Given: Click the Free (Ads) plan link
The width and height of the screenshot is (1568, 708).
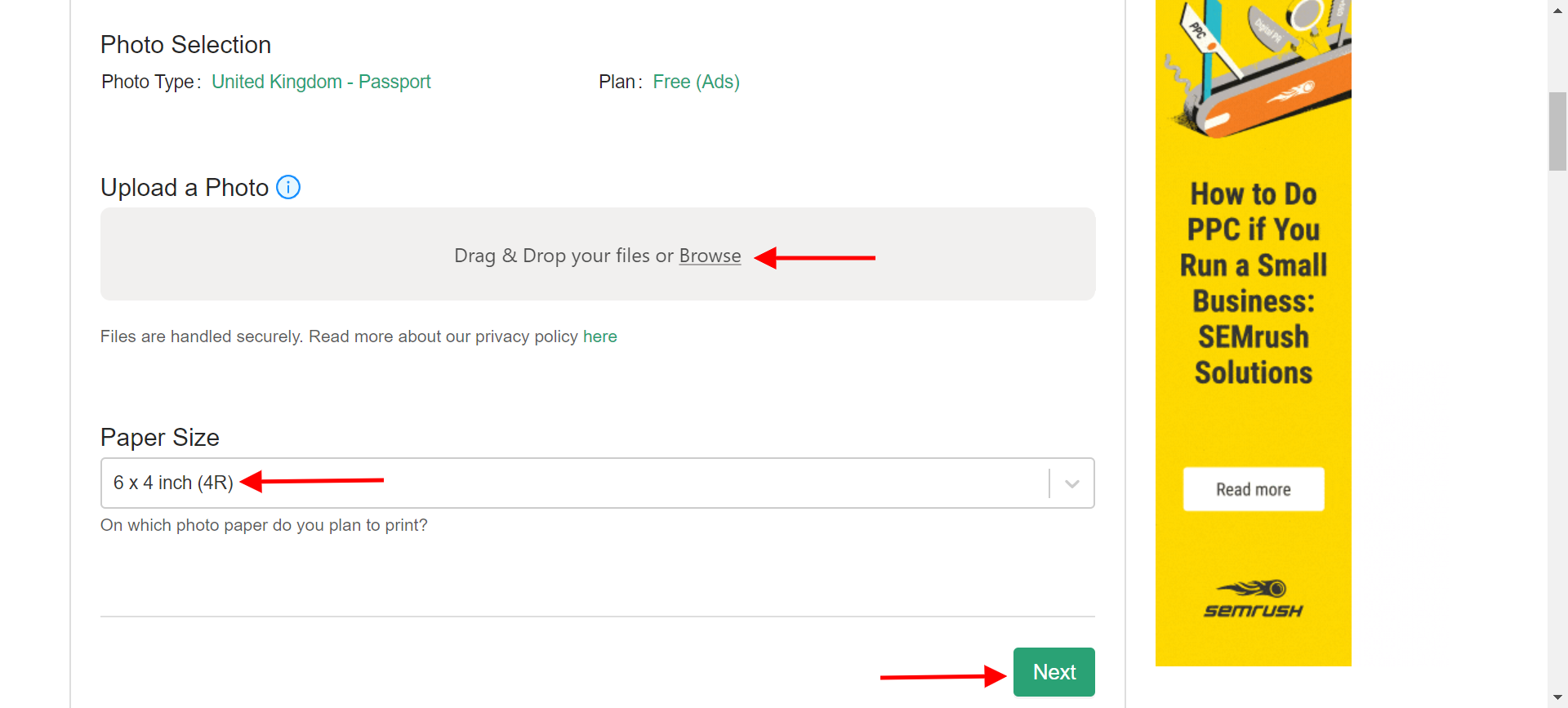Looking at the screenshot, I should pos(696,82).
